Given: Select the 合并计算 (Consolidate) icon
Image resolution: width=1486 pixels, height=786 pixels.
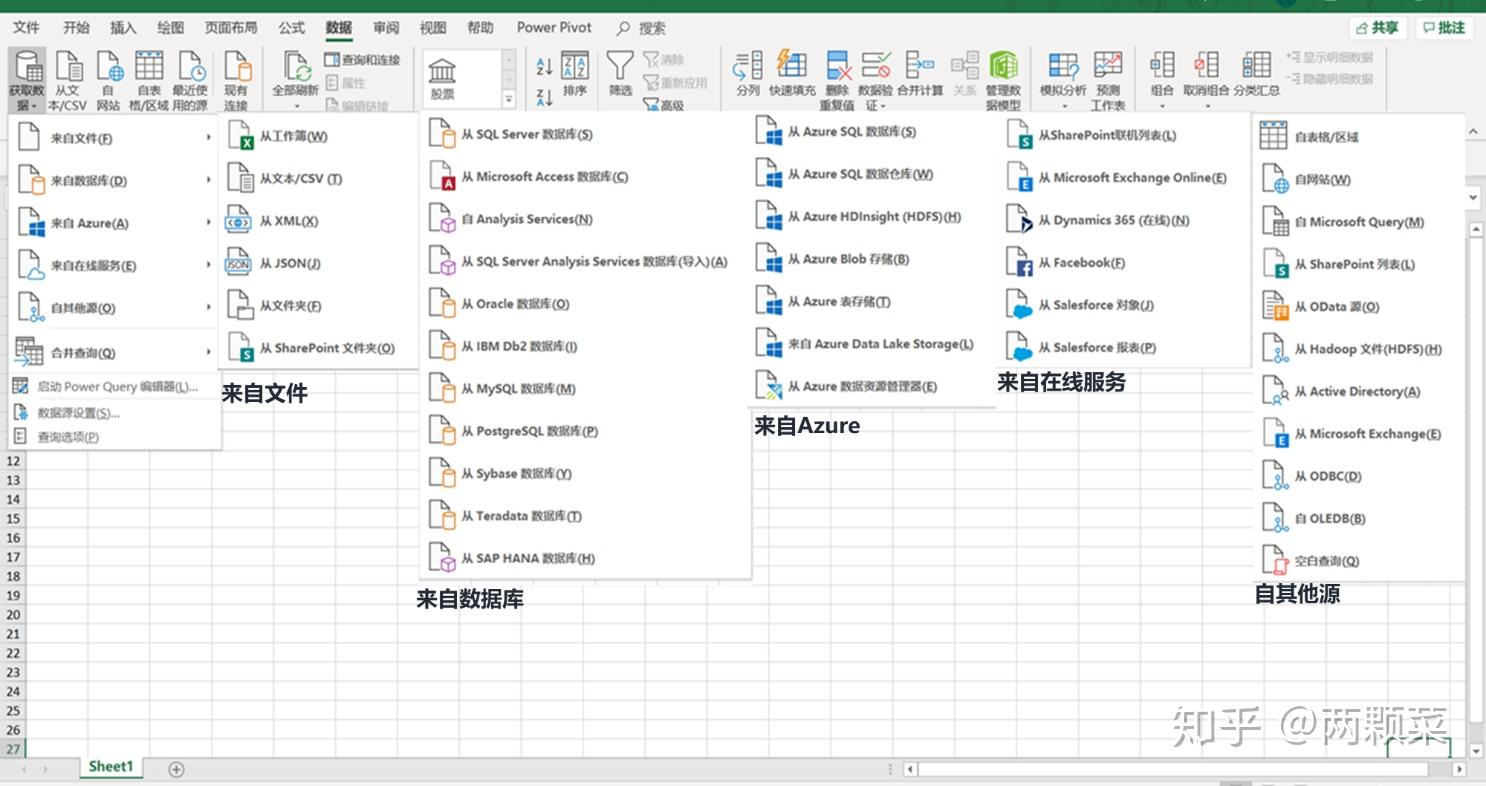Looking at the screenshot, I should click(920, 70).
